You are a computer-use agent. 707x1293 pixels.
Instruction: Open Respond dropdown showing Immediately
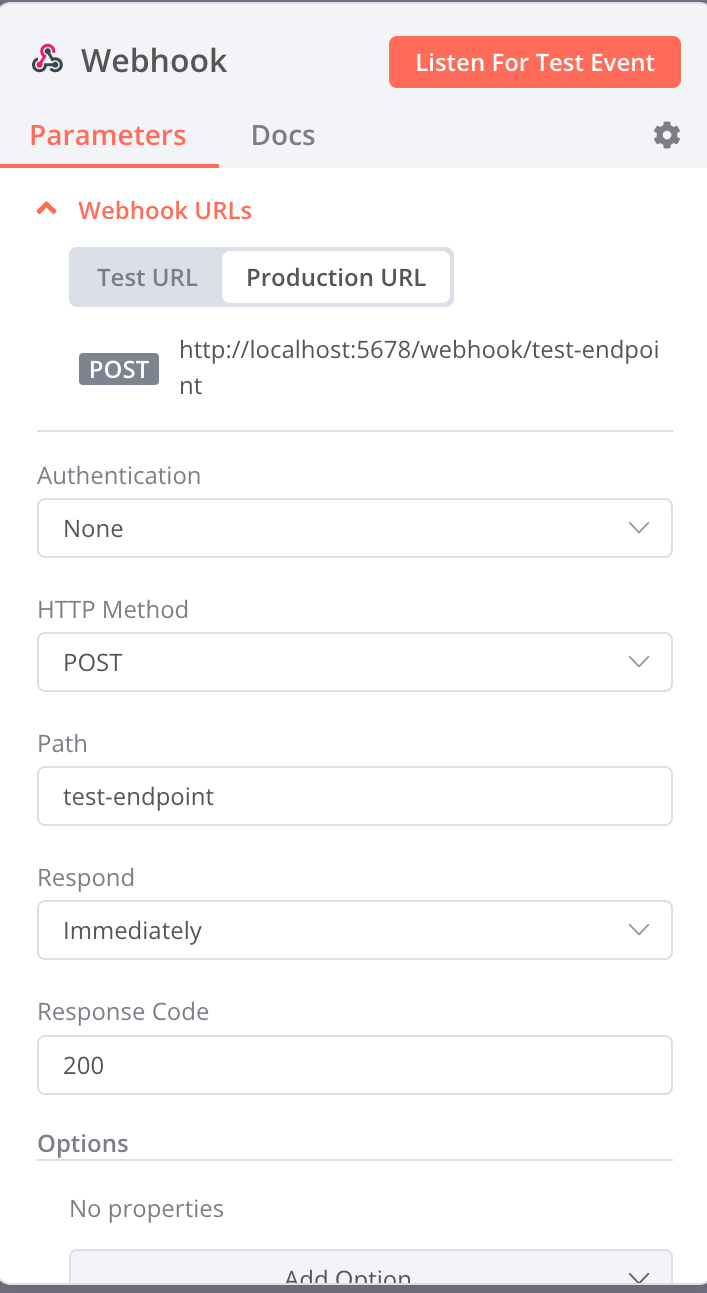point(340,930)
